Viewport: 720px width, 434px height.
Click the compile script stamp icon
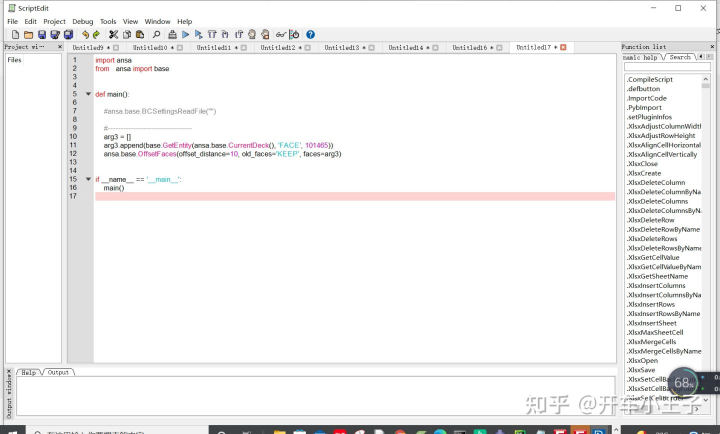pyautogui.click(x=172, y=34)
